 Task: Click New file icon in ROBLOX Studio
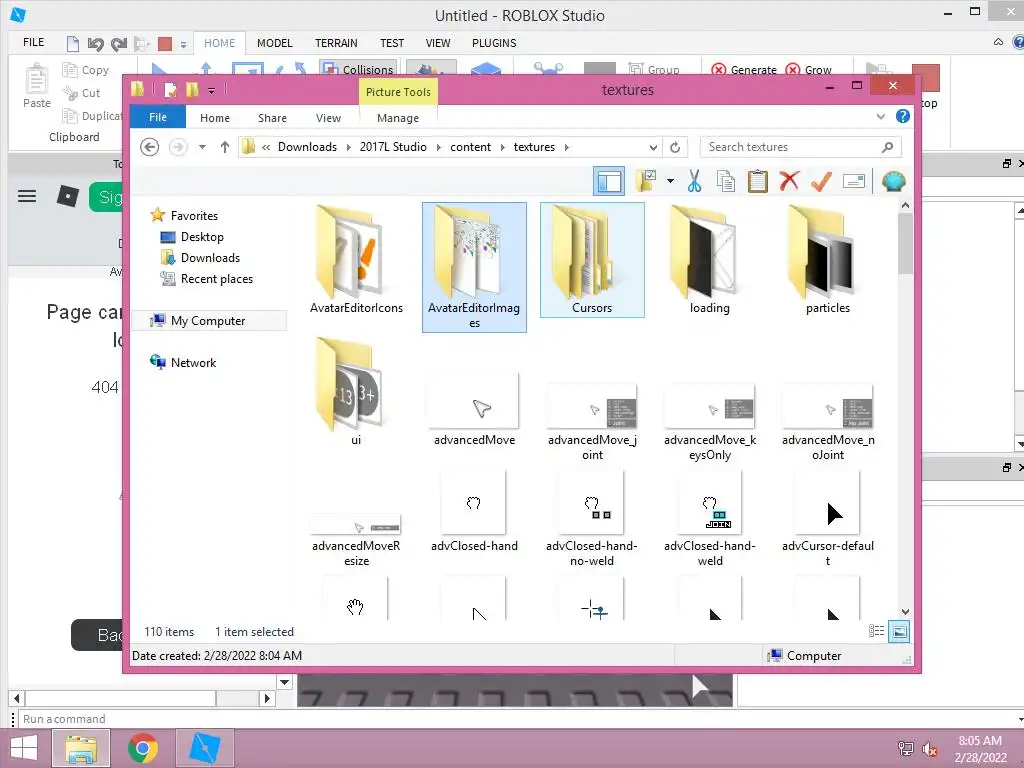72,44
